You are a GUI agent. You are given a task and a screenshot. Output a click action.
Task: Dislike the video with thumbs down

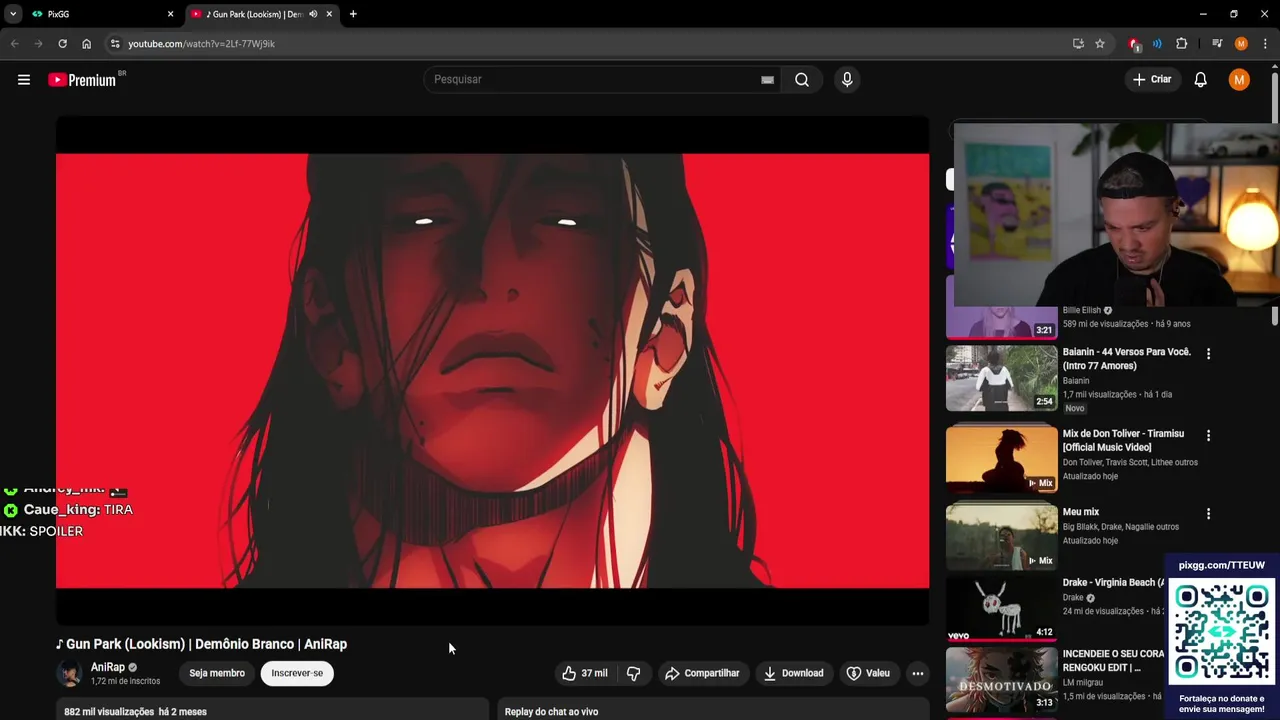[634, 673]
